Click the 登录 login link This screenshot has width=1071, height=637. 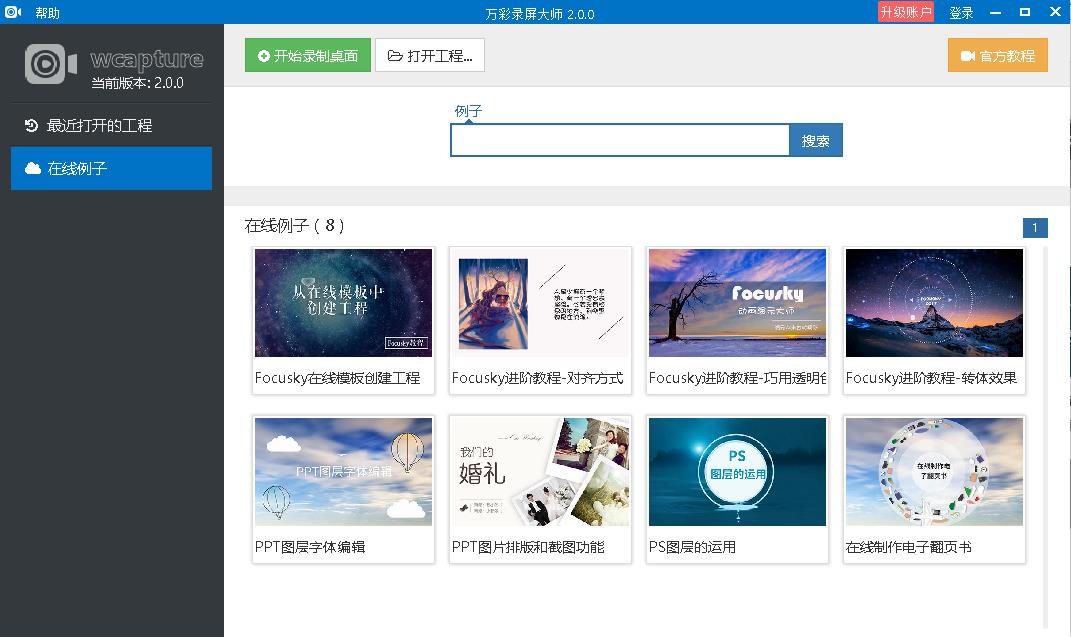coord(961,12)
